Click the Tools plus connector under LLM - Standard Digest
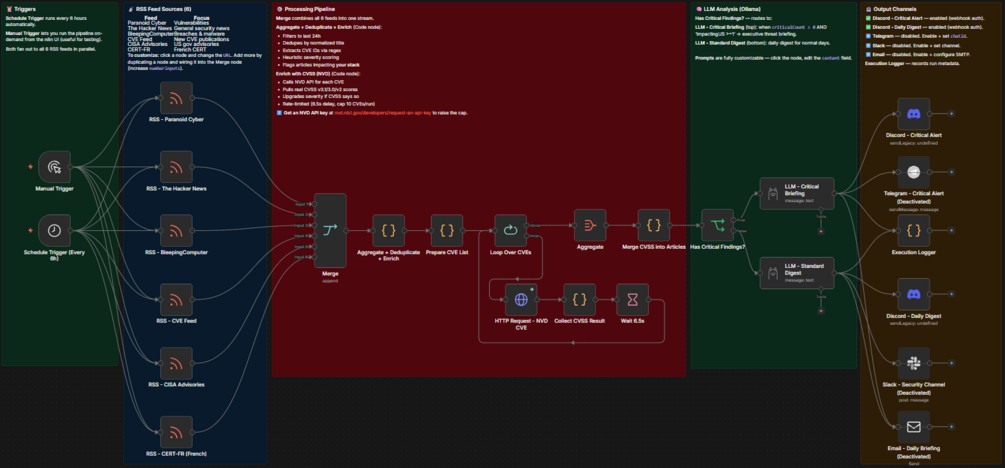Screen dimensions: 1005x468 (x=820, y=310)
